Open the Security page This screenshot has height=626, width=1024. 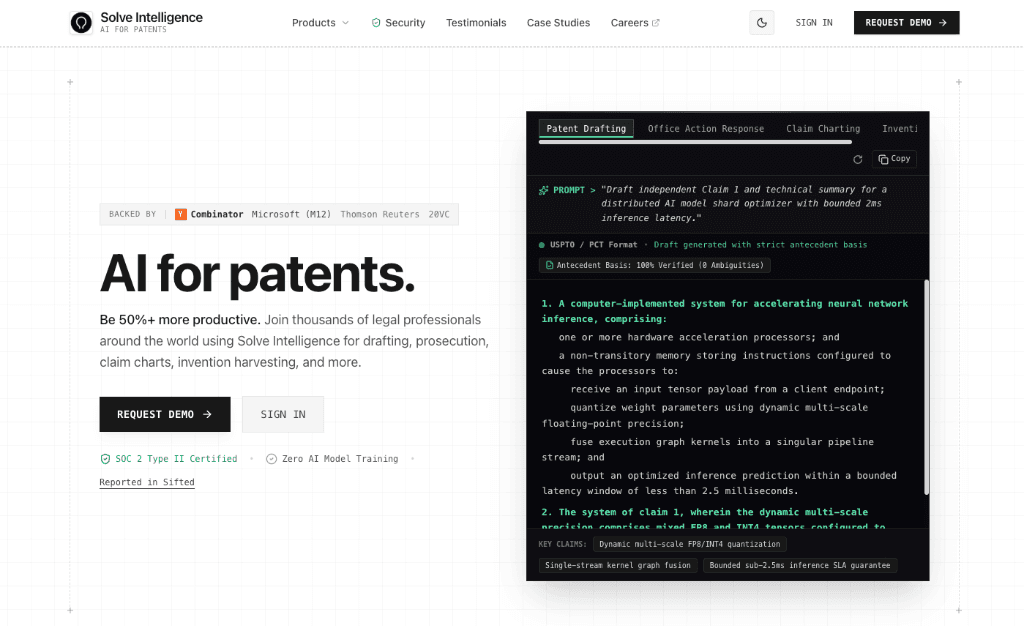point(398,23)
